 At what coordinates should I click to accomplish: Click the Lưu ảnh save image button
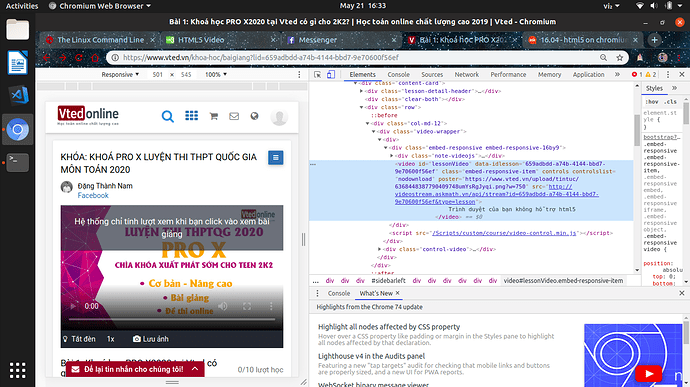click(x=150, y=339)
